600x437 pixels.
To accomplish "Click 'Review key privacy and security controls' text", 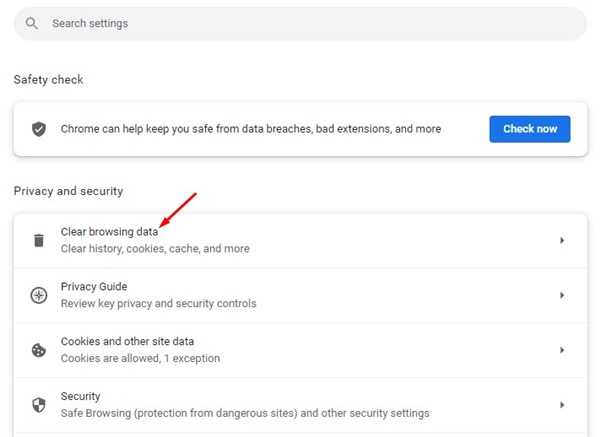I will [158, 304].
